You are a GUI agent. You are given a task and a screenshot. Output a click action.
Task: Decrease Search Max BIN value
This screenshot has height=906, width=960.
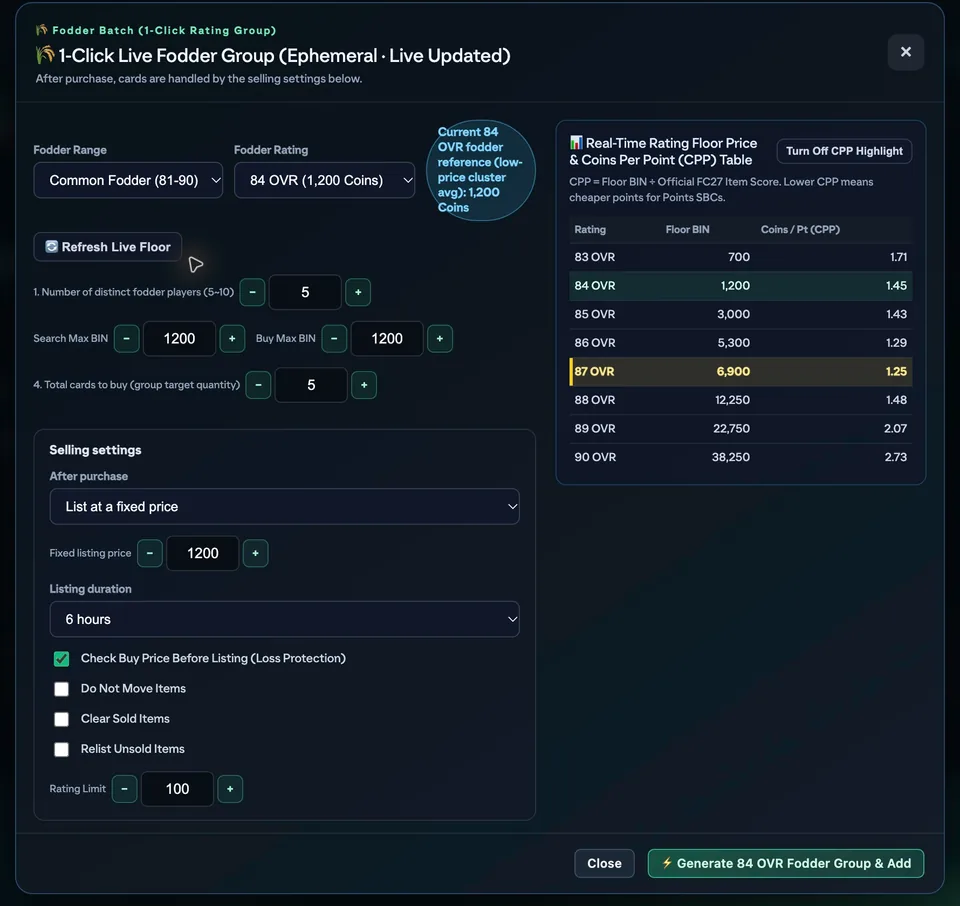[x=127, y=339]
